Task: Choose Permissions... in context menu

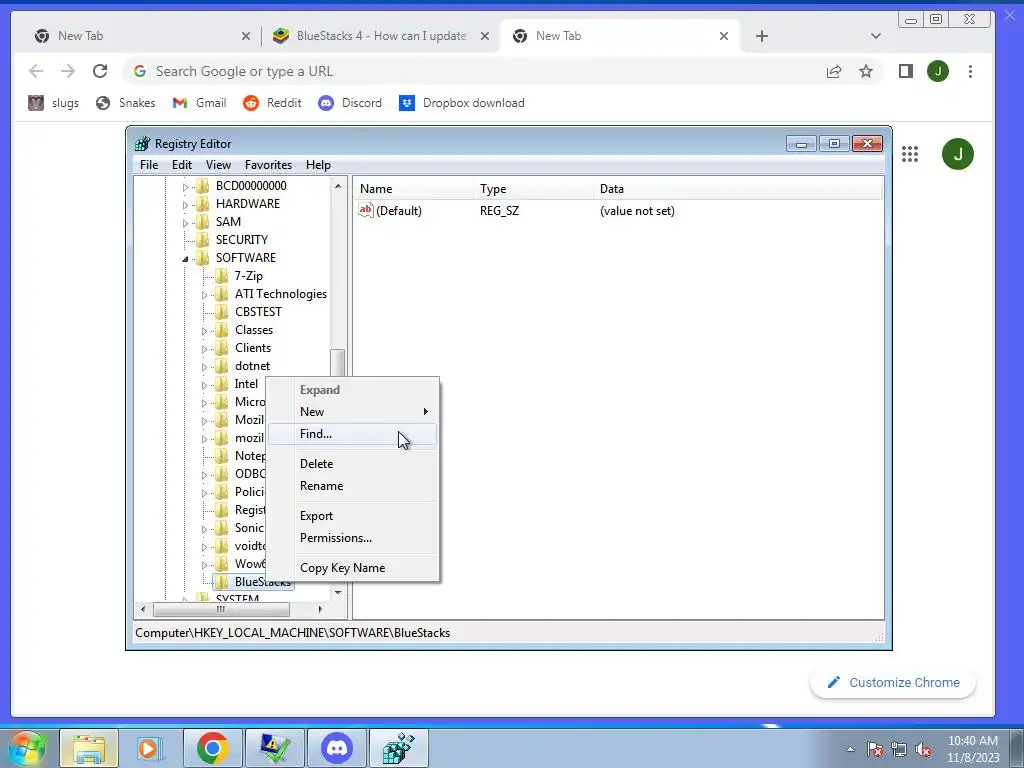Action: point(353,538)
